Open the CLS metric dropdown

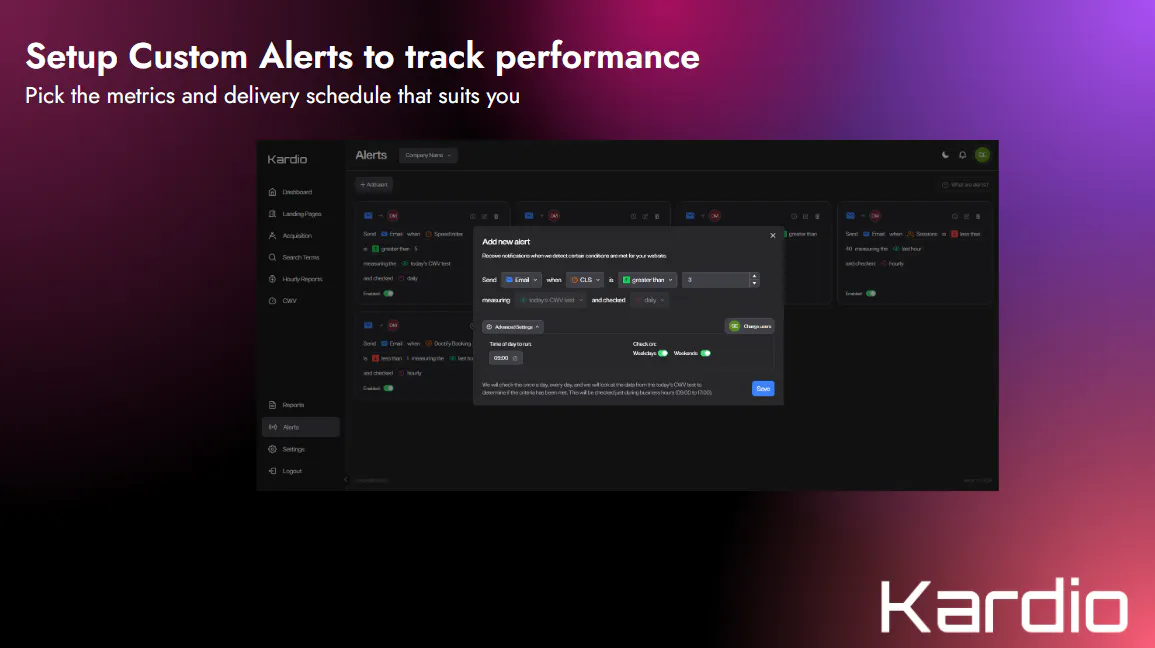tap(586, 280)
